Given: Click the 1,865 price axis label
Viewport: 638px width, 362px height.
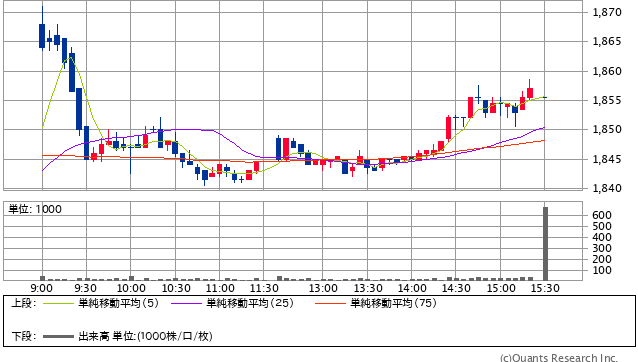Looking at the screenshot, I should pos(607,41).
